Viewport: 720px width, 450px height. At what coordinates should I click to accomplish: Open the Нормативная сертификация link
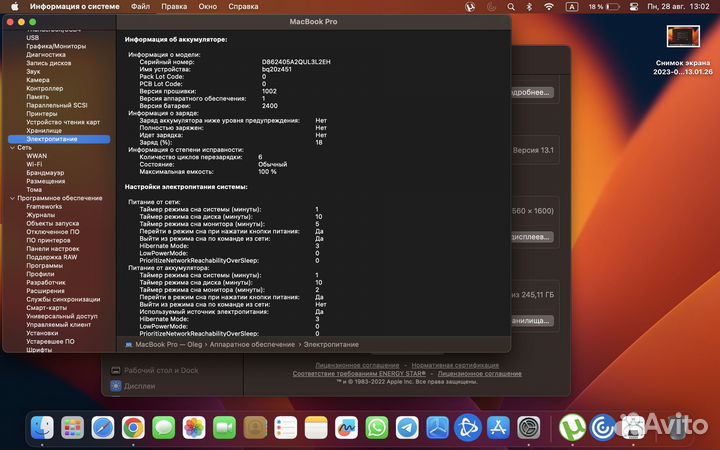(x=455, y=366)
